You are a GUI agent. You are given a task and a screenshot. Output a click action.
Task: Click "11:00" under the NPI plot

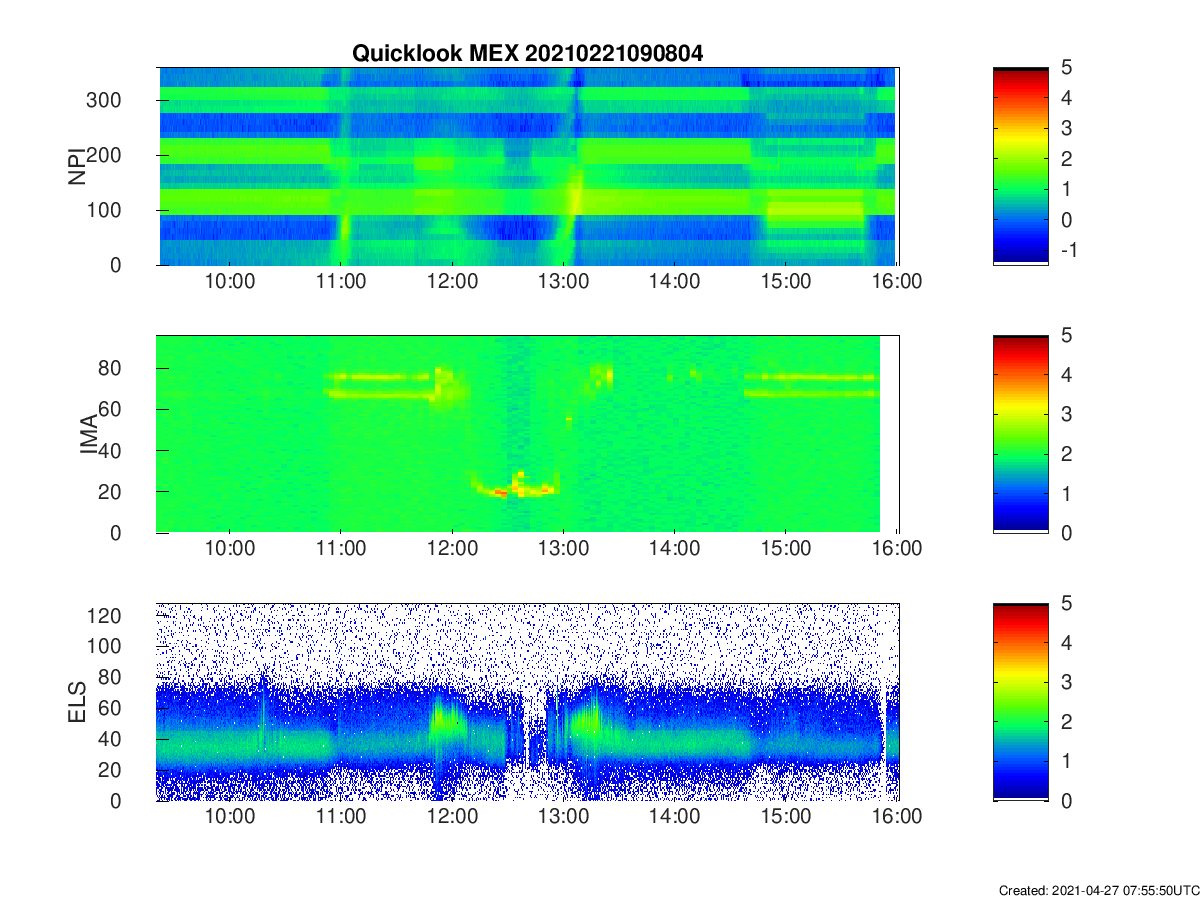click(x=341, y=282)
